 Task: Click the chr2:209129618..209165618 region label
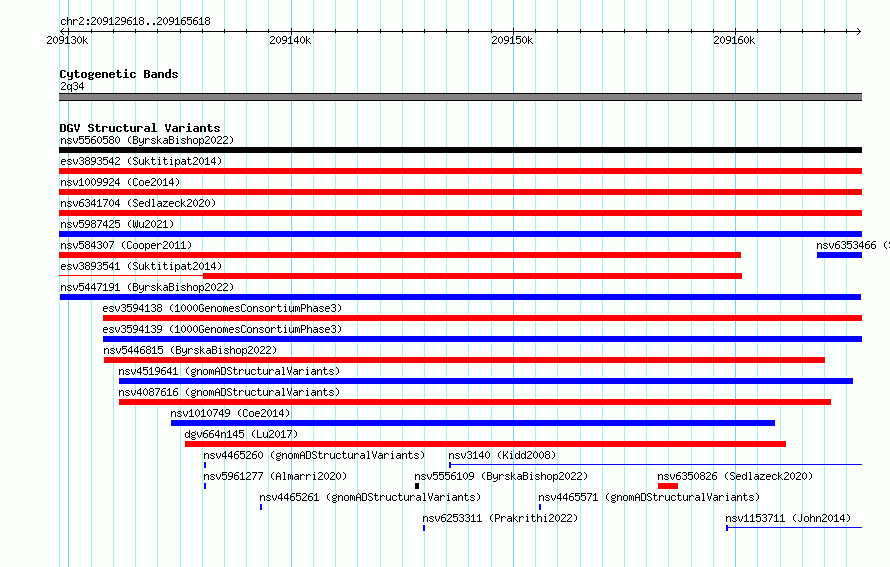(x=135, y=21)
